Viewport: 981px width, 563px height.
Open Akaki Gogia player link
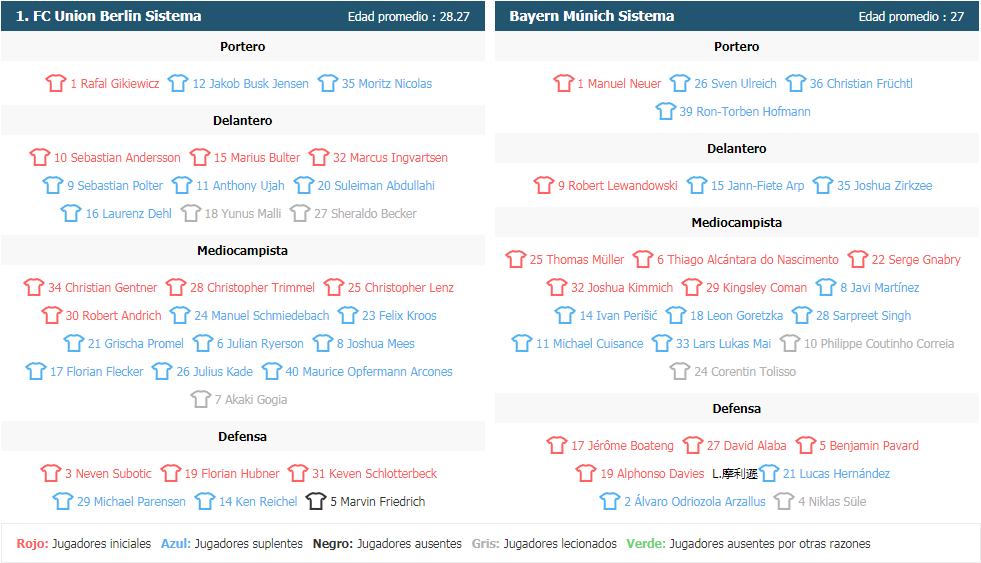(x=251, y=400)
